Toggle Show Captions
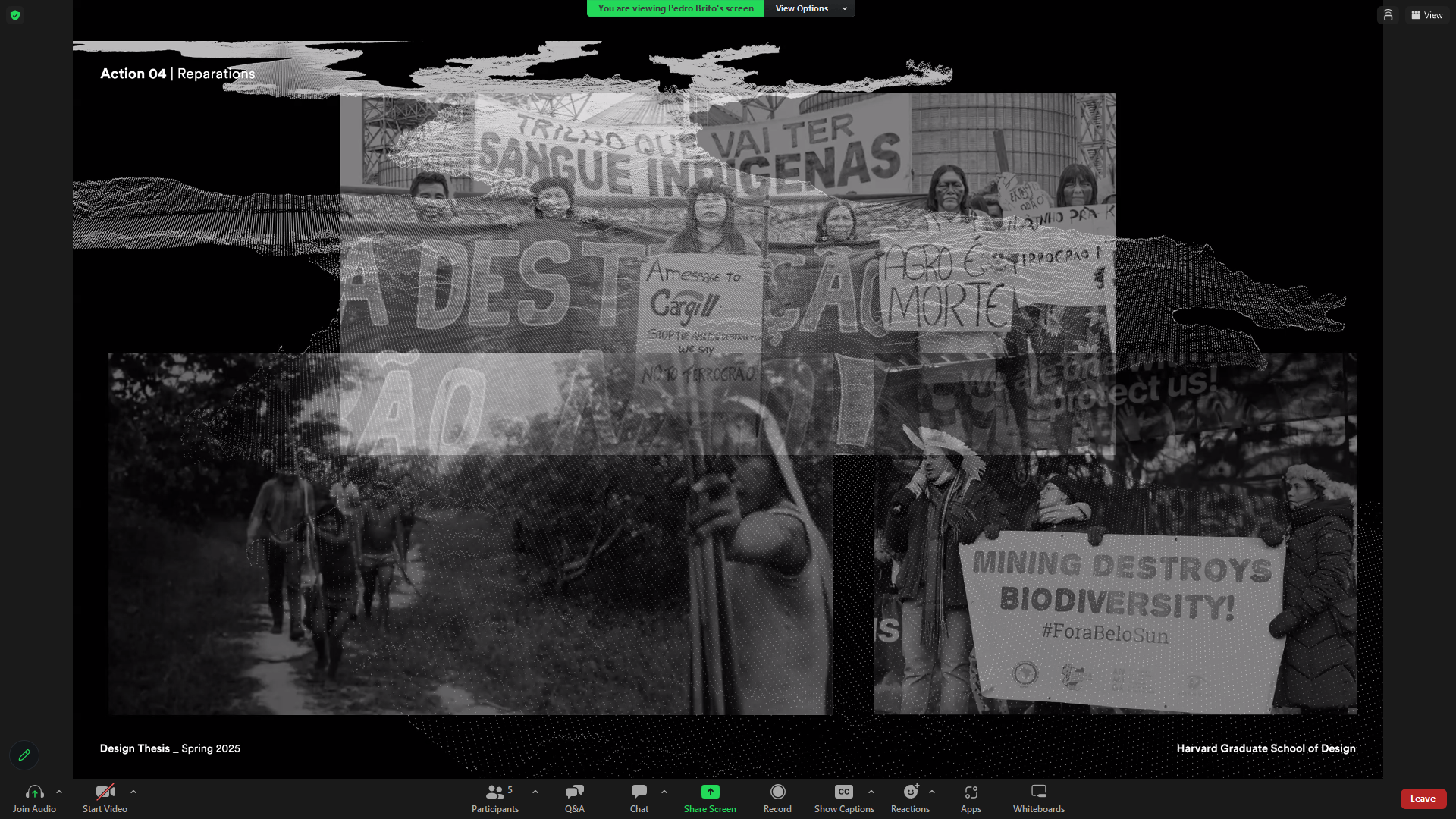1456x819 pixels. click(844, 799)
